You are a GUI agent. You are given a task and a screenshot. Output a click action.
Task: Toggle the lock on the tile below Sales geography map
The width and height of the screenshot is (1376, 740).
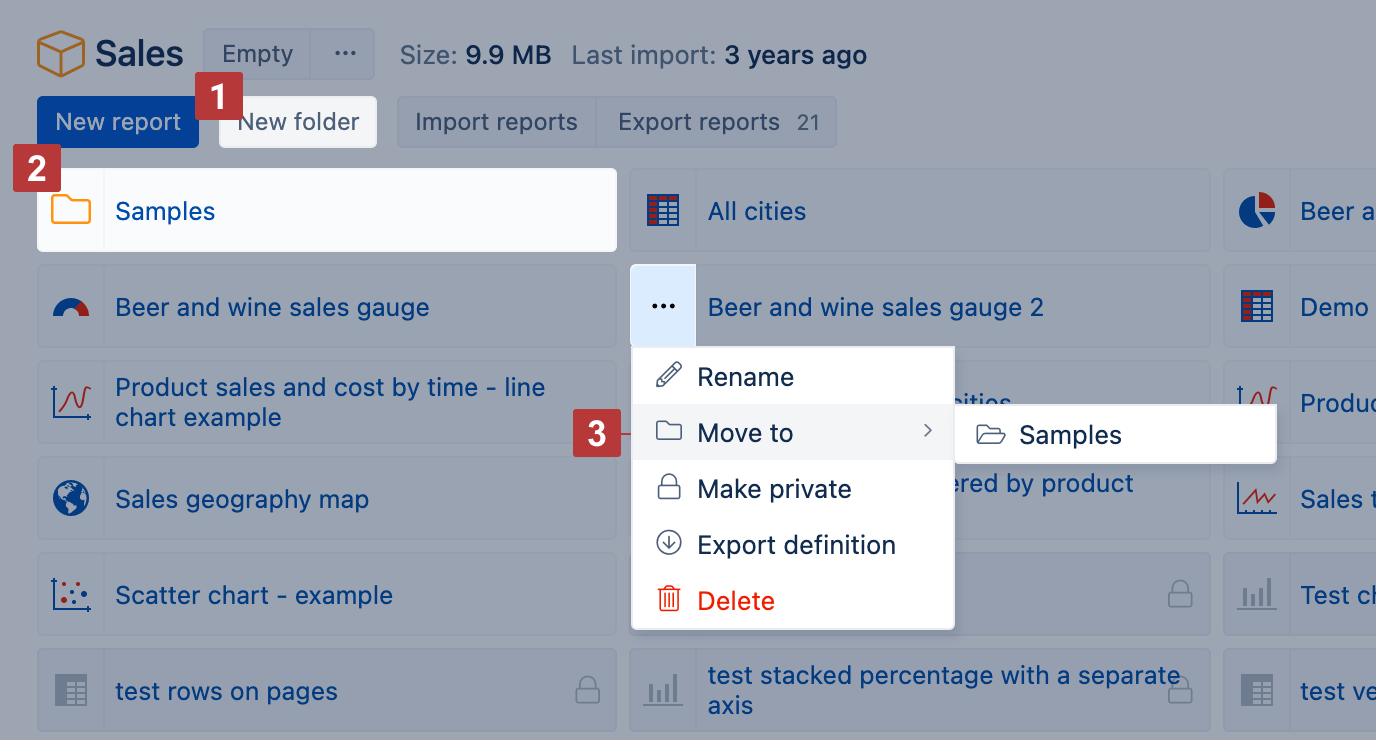pyautogui.click(x=1180, y=594)
